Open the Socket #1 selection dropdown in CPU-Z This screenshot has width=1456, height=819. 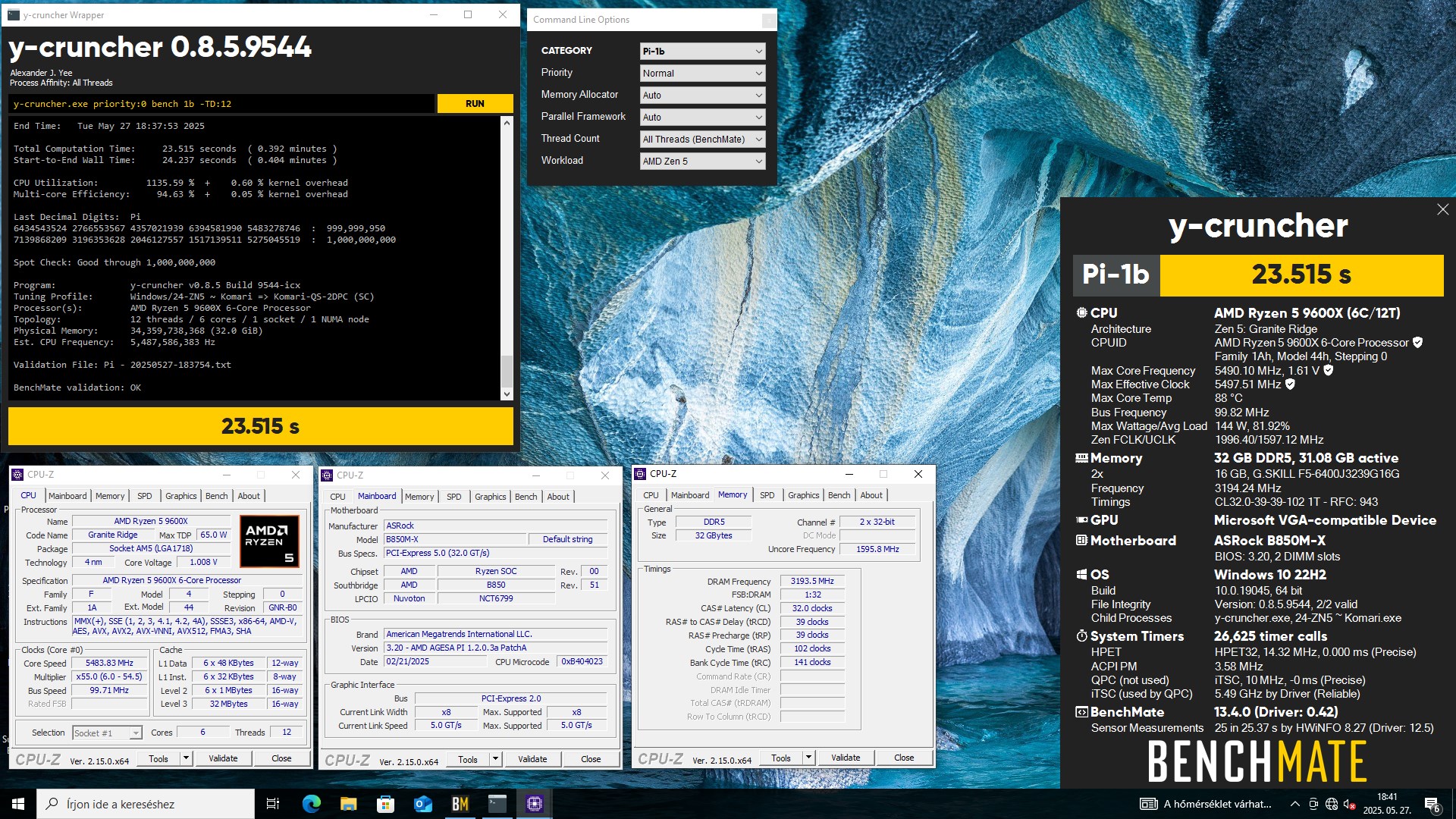pyautogui.click(x=107, y=733)
